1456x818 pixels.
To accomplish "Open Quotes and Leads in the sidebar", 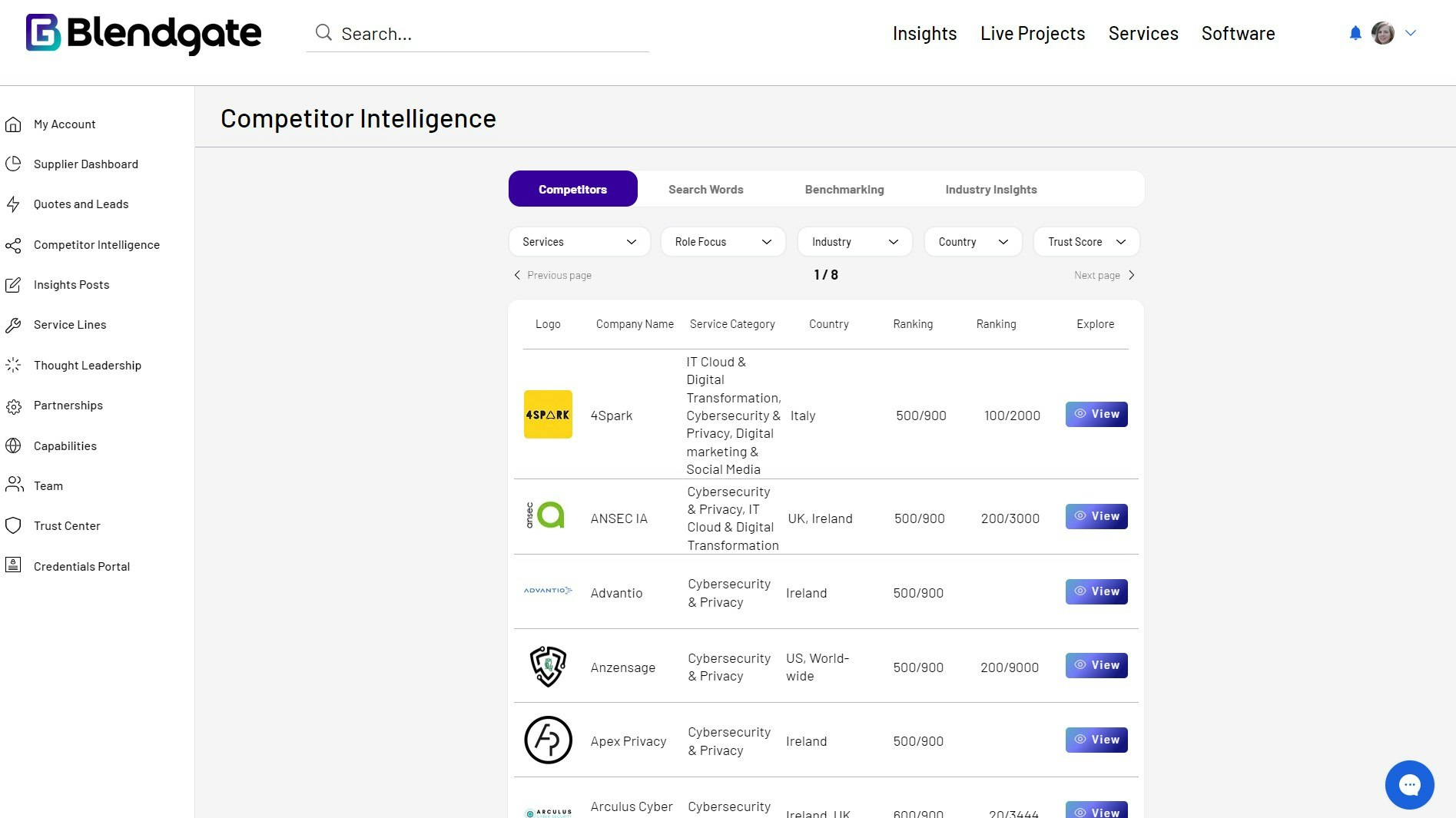I will [81, 204].
